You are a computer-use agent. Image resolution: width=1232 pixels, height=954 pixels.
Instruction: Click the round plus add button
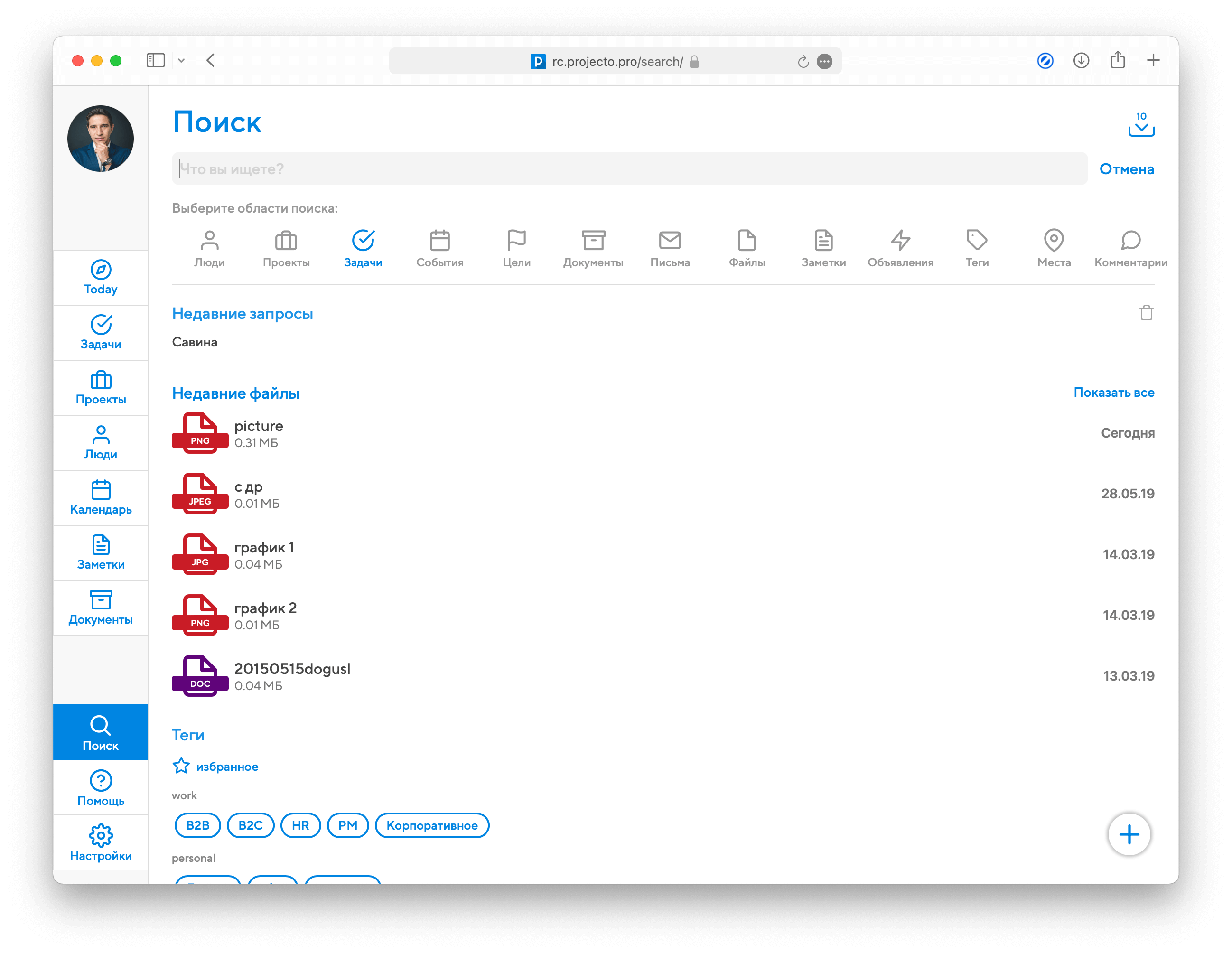coord(1129,834)
